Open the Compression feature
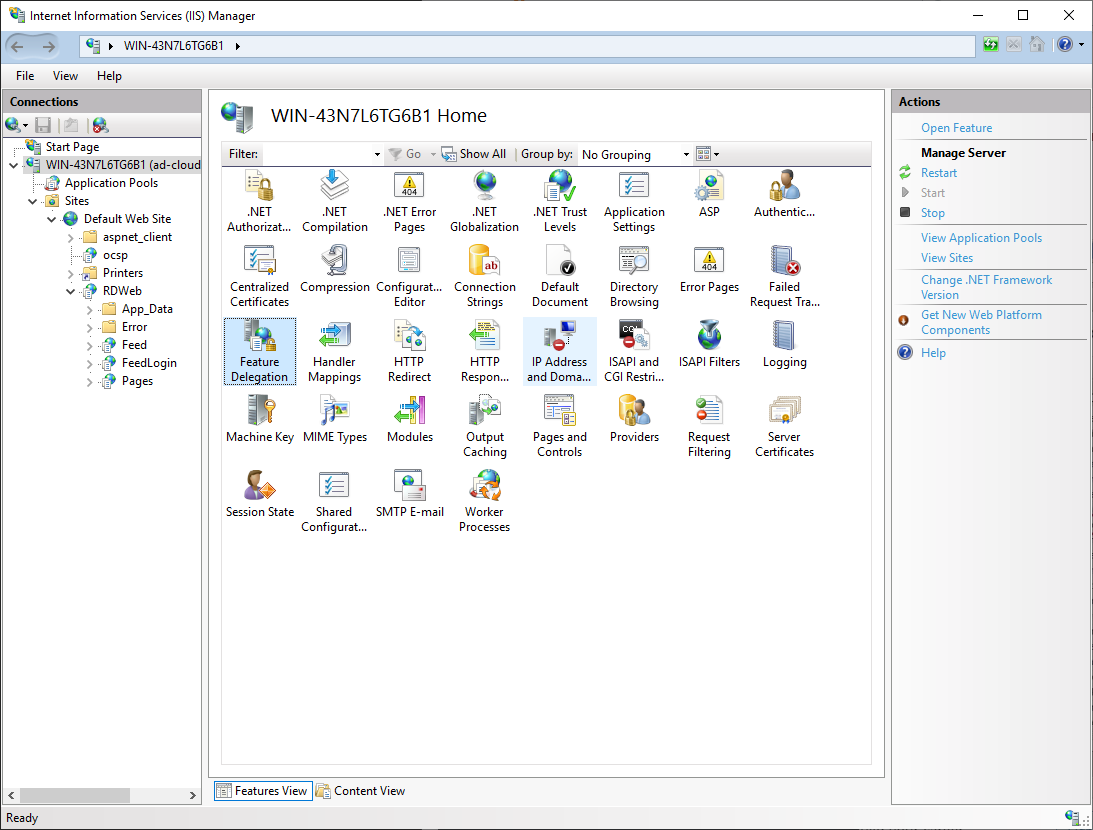This screenshot has height=830, width=1093. (x=335, y=269)
